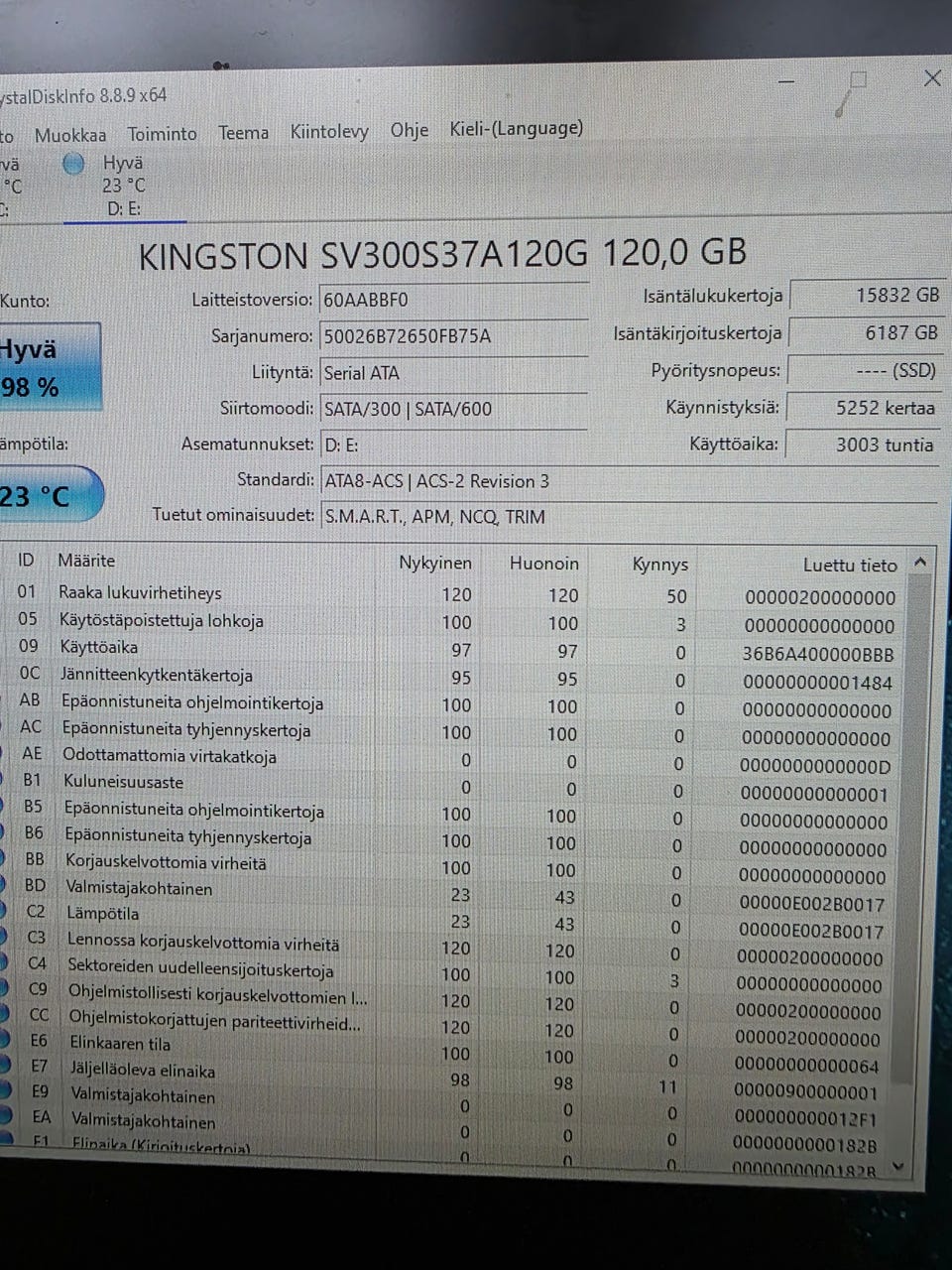This screenshot has height=1270, width=952.
Task: Click the status dot of C3 row
Action: pos(4,938)
